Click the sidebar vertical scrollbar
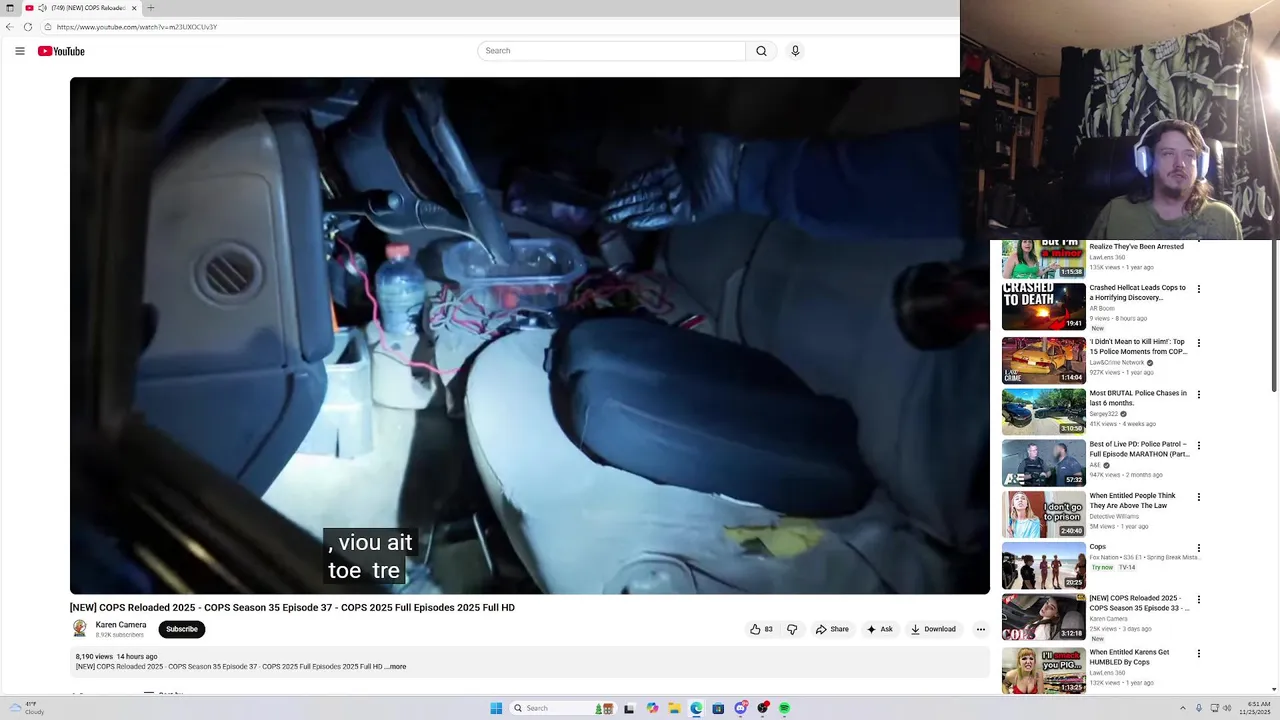Screen dimensions: 1280x720 coord(1274,315)
